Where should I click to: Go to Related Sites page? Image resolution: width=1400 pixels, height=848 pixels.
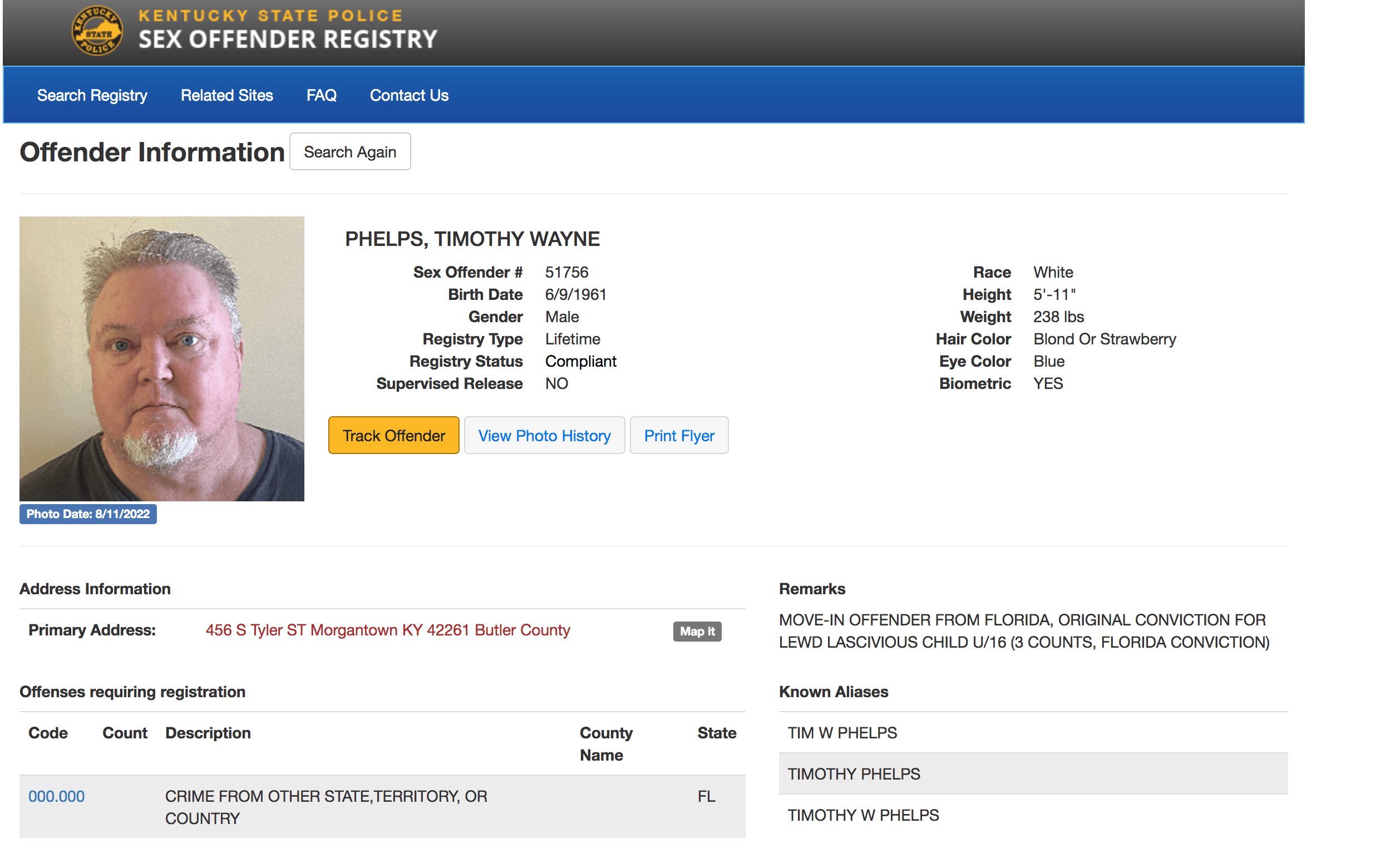click(x=226, y=95)
